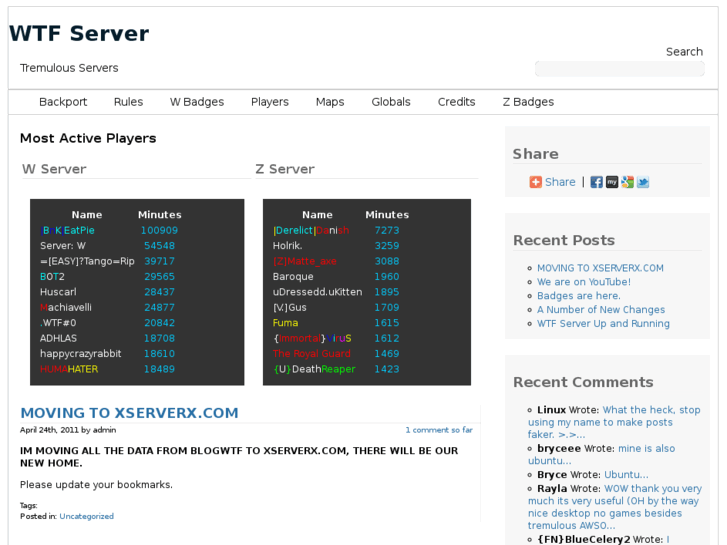727x545 pixels.
Task: Click player name .WTF#0
Action: [58, 323]
